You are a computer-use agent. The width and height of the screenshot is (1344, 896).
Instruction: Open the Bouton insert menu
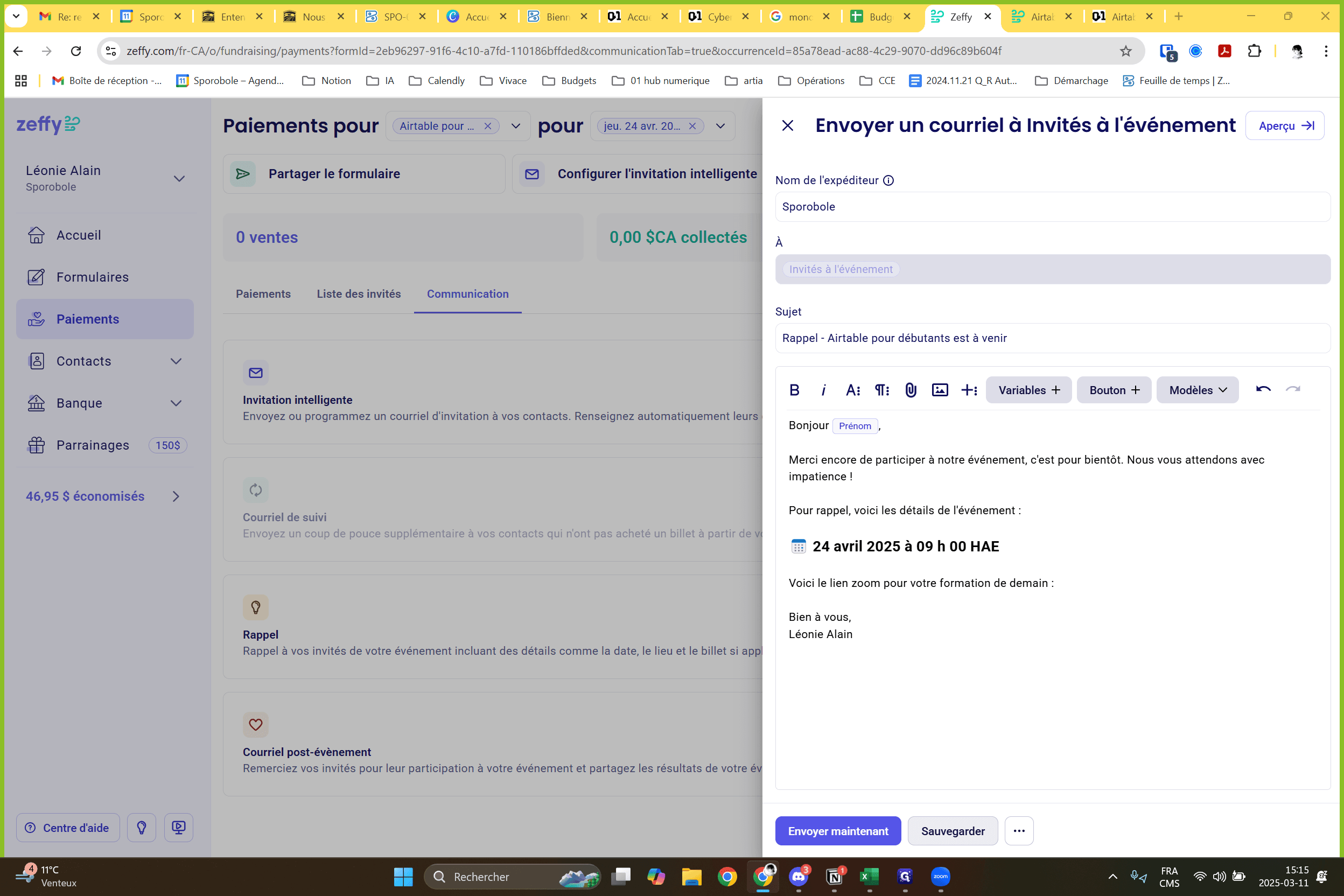pyautogui.click(x=1114, y=390)
